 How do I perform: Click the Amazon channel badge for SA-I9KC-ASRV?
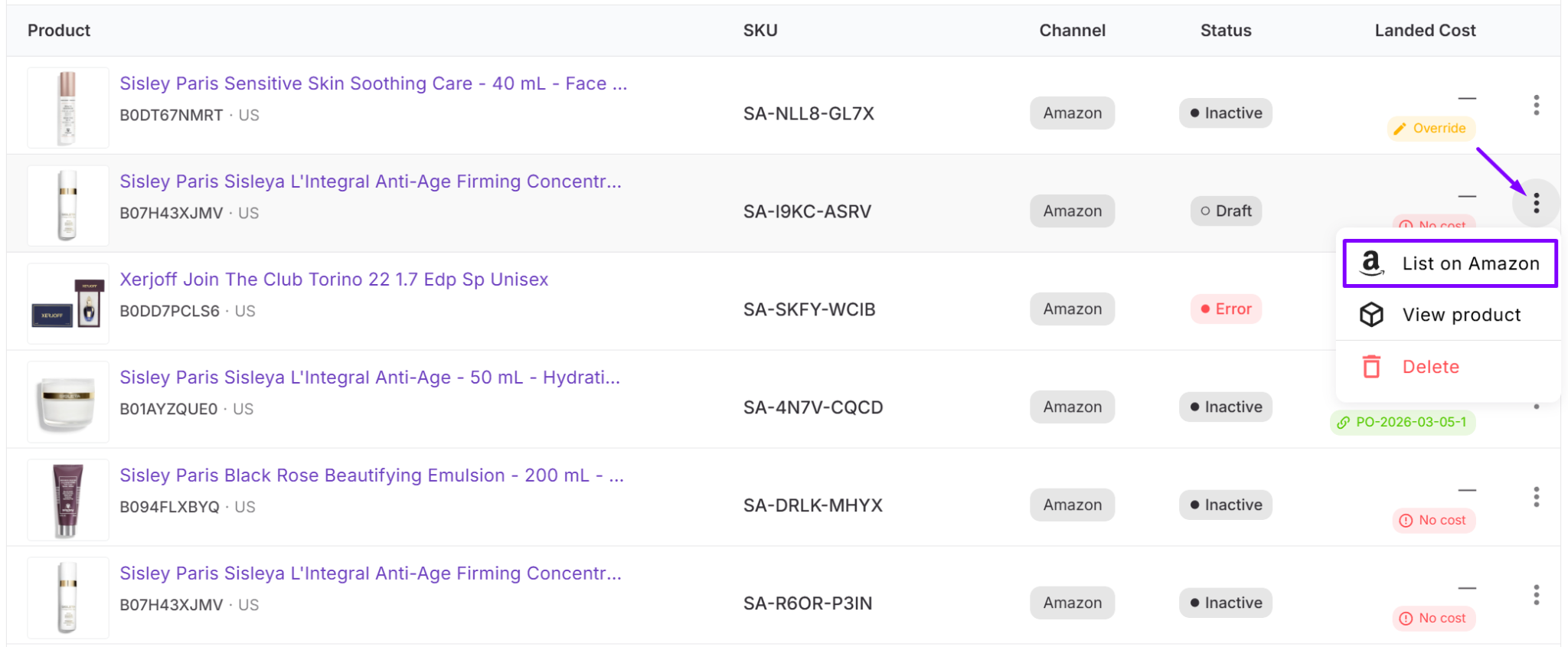1072,211
